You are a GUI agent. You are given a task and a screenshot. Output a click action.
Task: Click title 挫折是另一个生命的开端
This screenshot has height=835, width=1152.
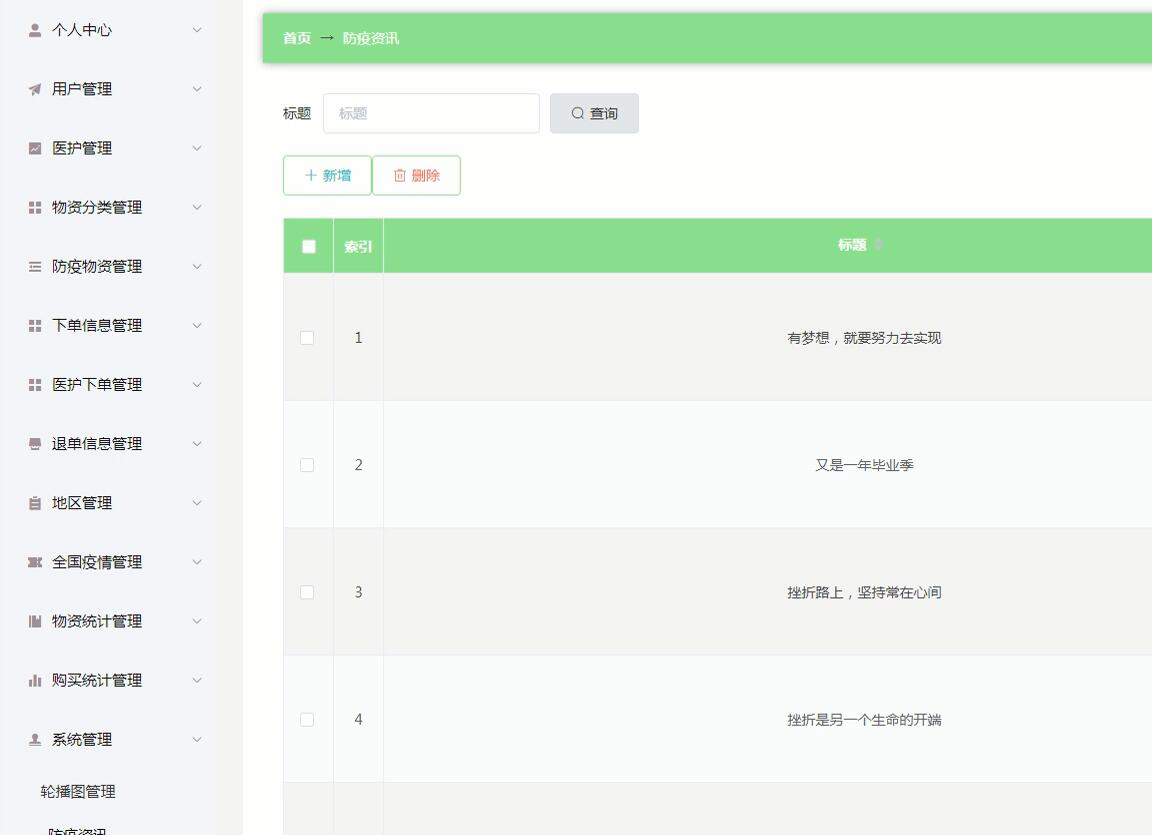(x=864, y=720)
